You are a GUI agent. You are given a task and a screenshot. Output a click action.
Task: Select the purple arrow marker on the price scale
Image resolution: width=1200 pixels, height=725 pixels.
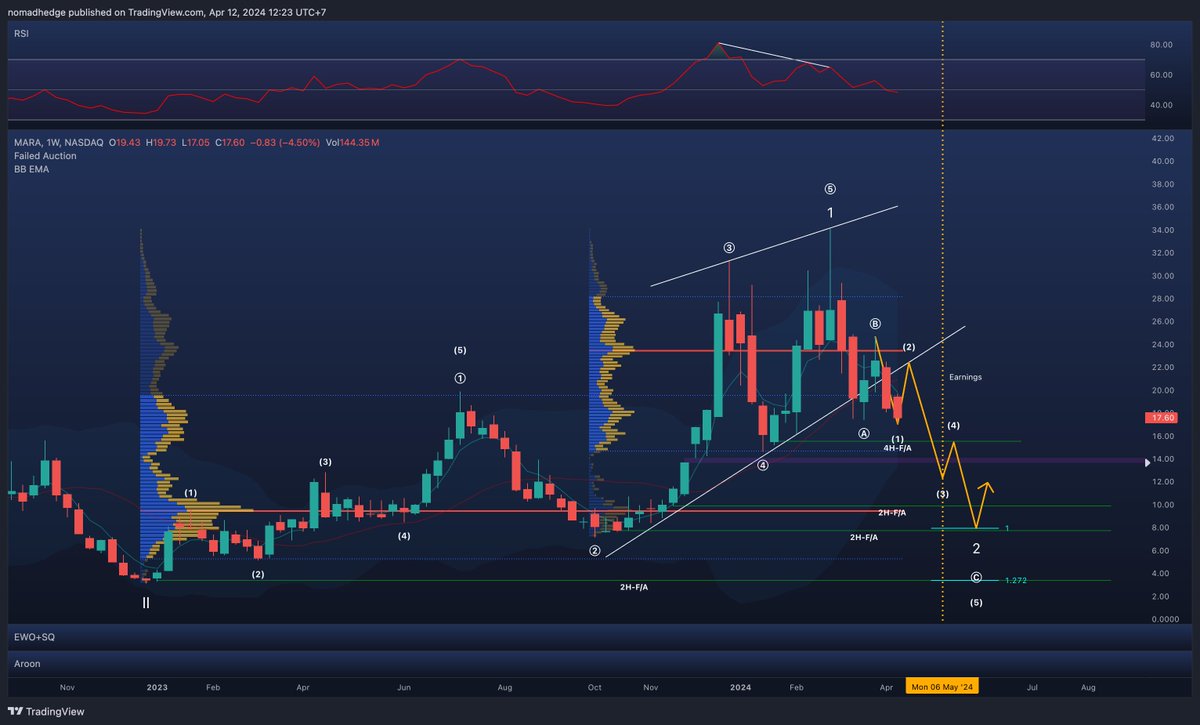(x=1146, y=462)
